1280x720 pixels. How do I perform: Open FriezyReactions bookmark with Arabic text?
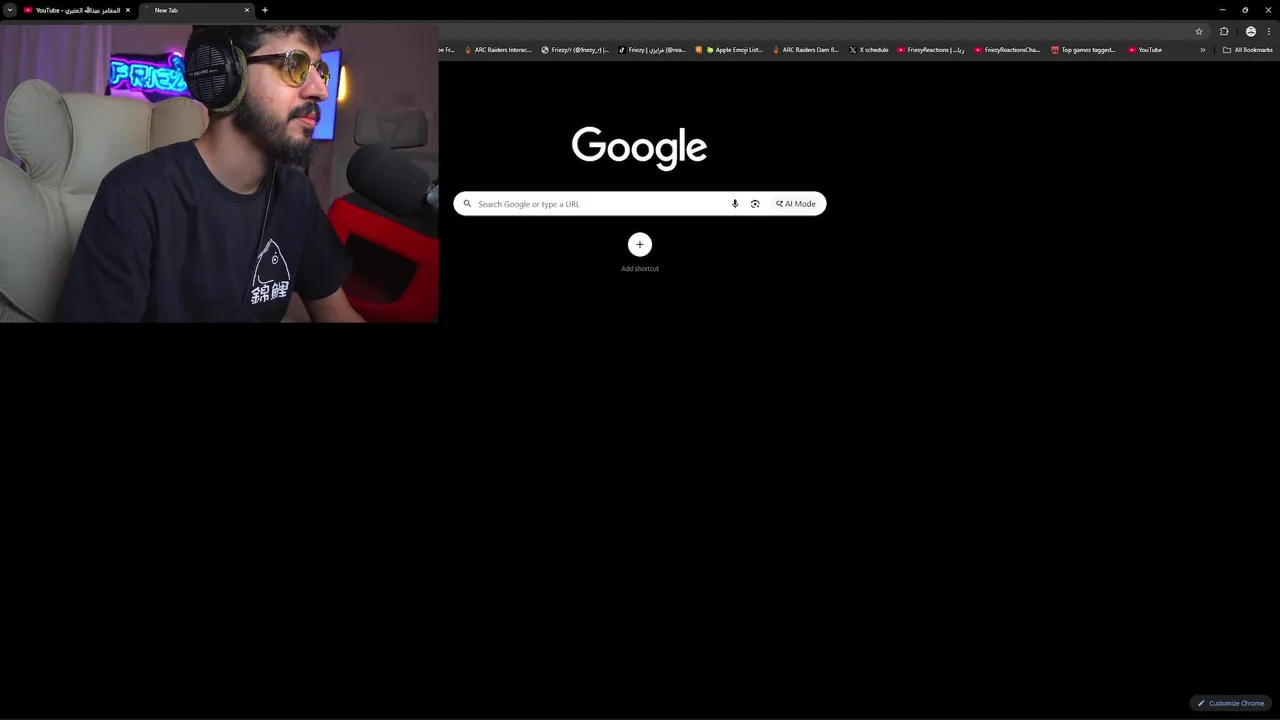pos(931,50)
